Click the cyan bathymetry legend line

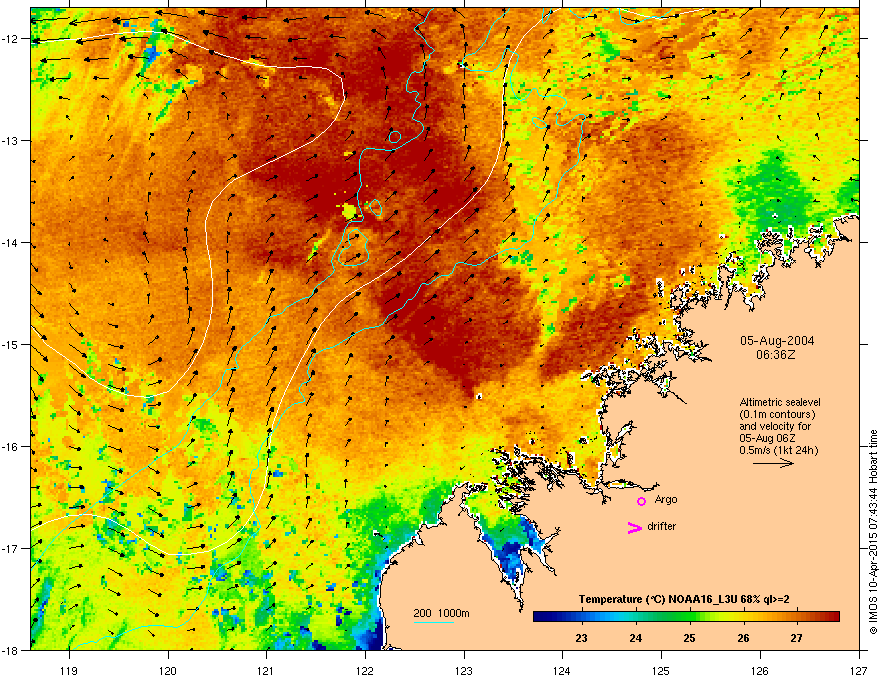434,622
